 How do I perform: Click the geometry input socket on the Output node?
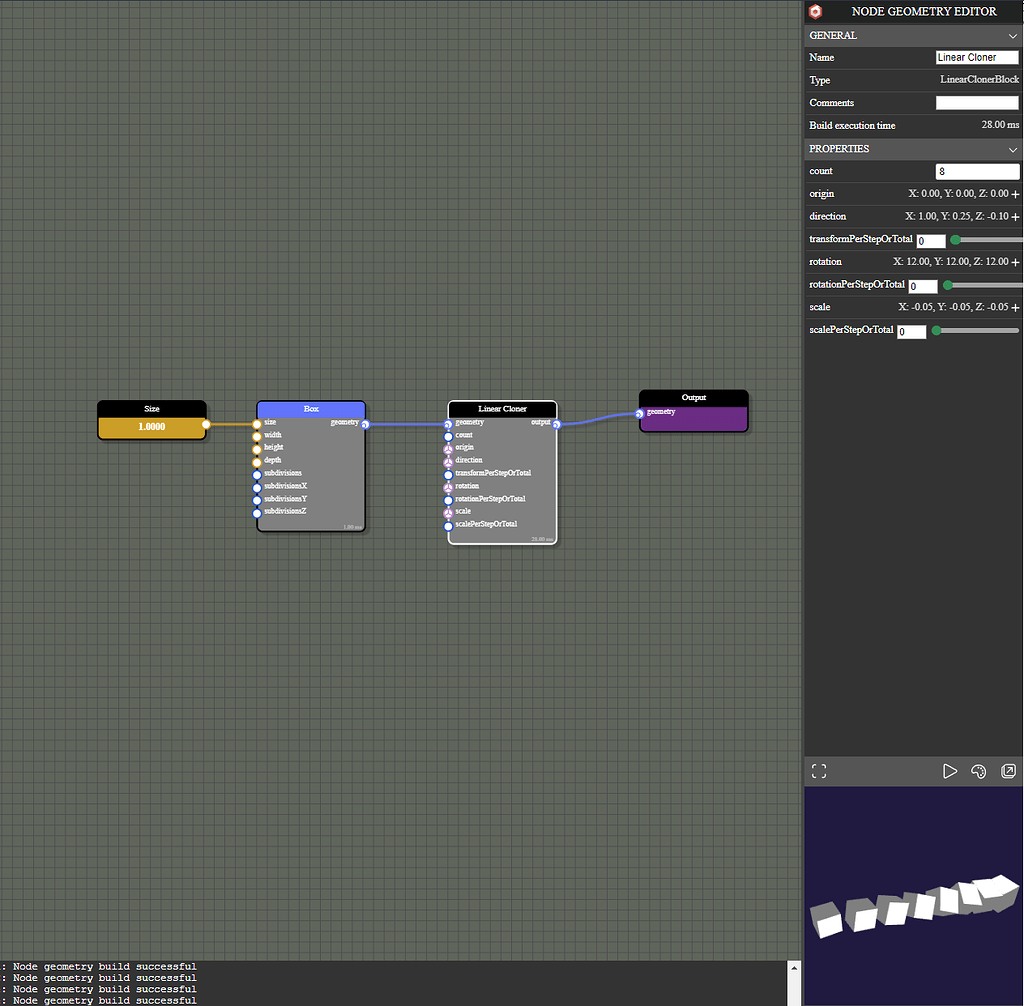[x=638, y=411]
